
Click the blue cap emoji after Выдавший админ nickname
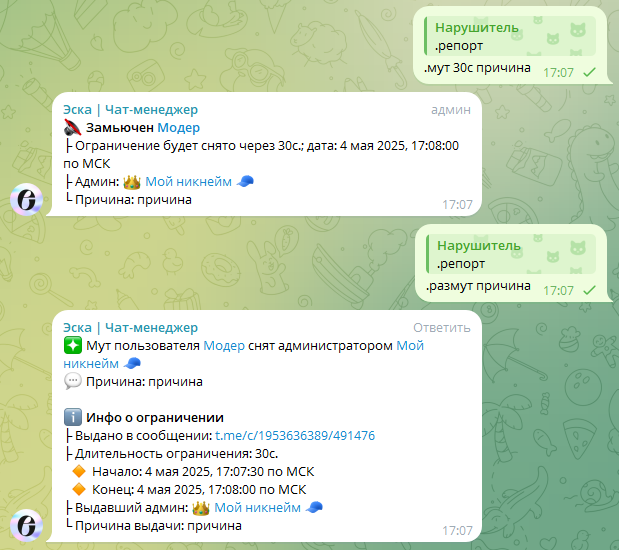point(314,507)
